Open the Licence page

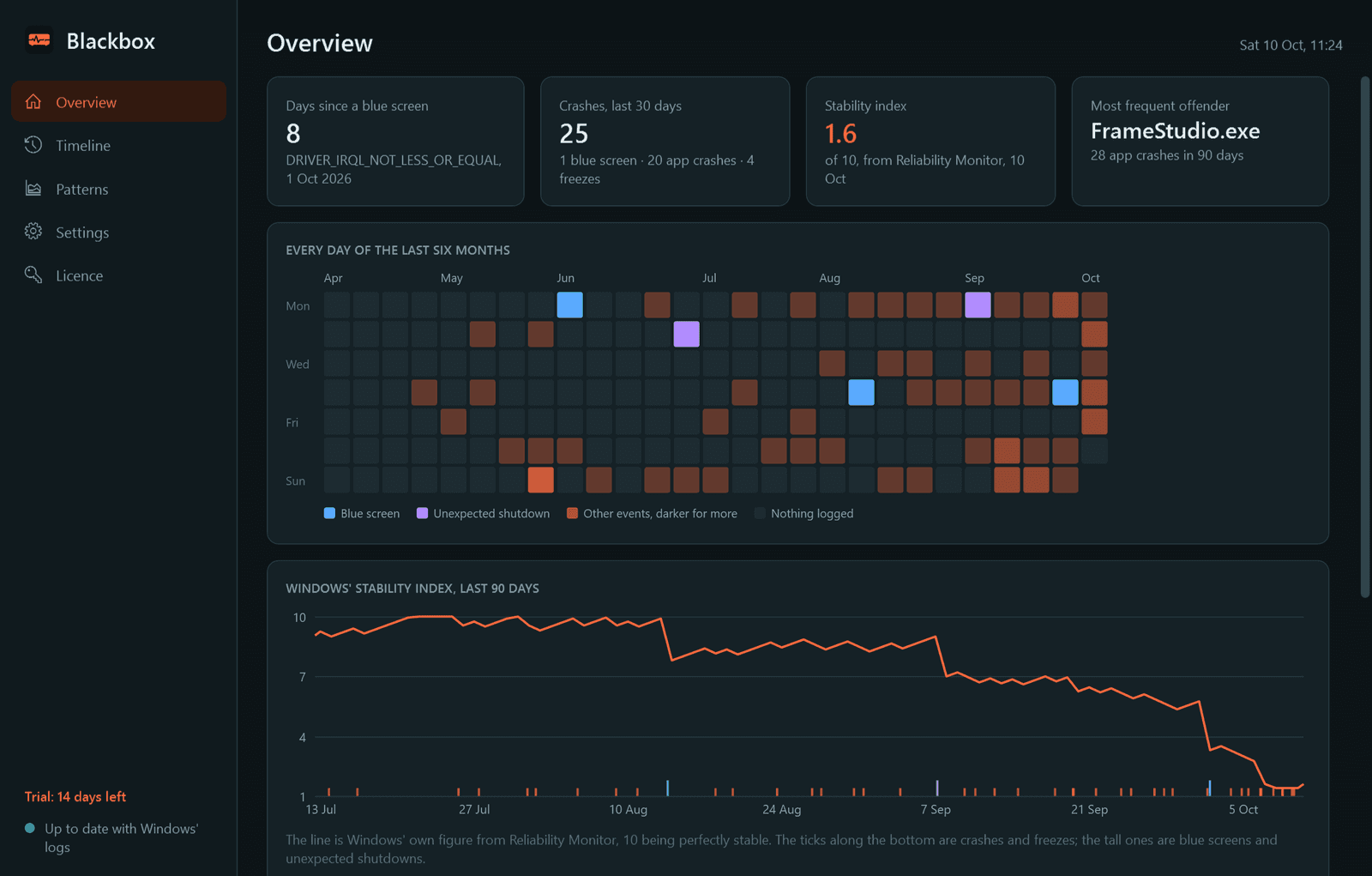pos(118,275)
